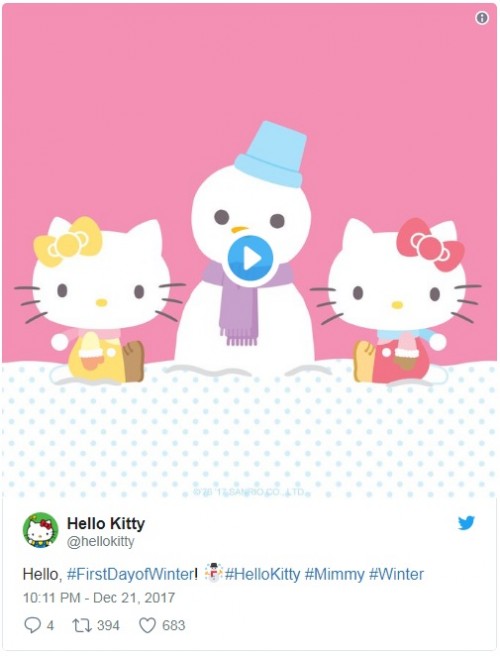Retweet using the arrows icon
This screenshot has height=656, width=500.
pyautogui.click(x=82, y=625)
